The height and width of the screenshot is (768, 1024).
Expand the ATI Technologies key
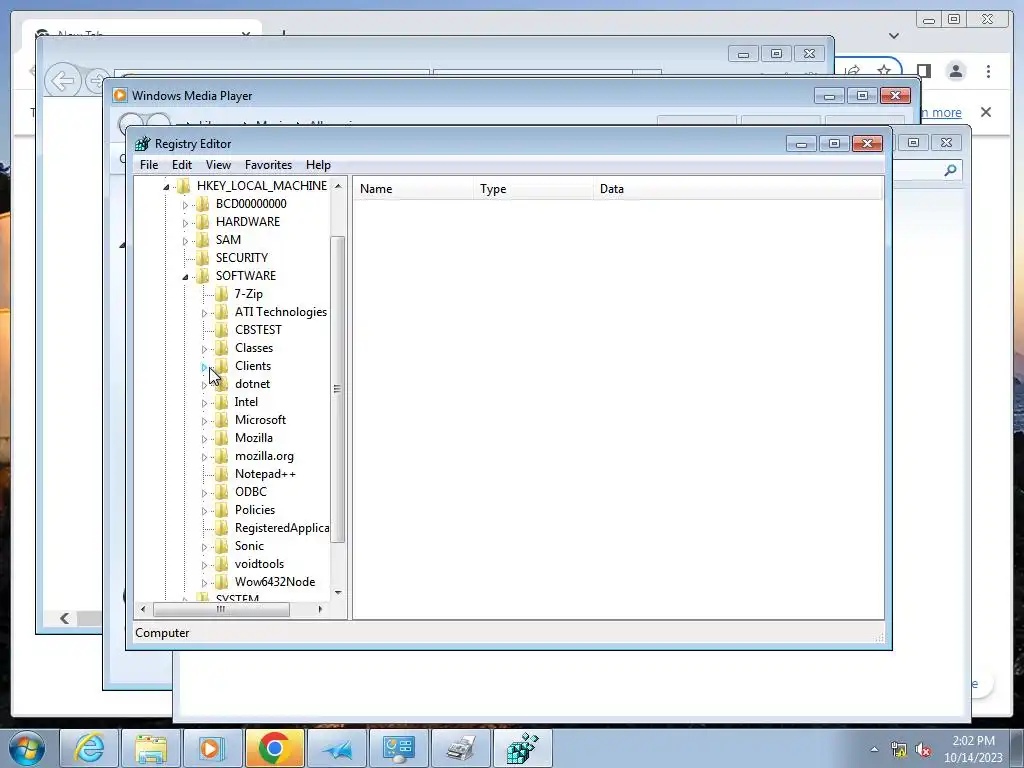coord(204,313)
